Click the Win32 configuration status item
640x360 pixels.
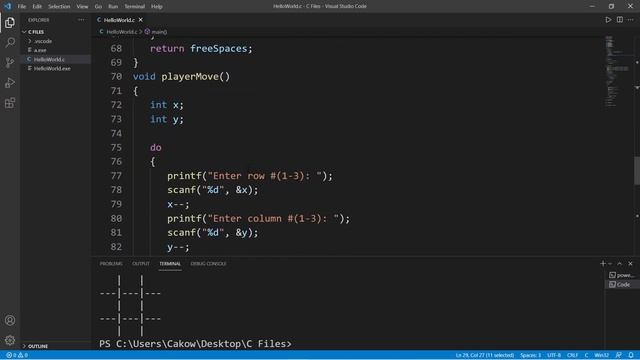602,355
